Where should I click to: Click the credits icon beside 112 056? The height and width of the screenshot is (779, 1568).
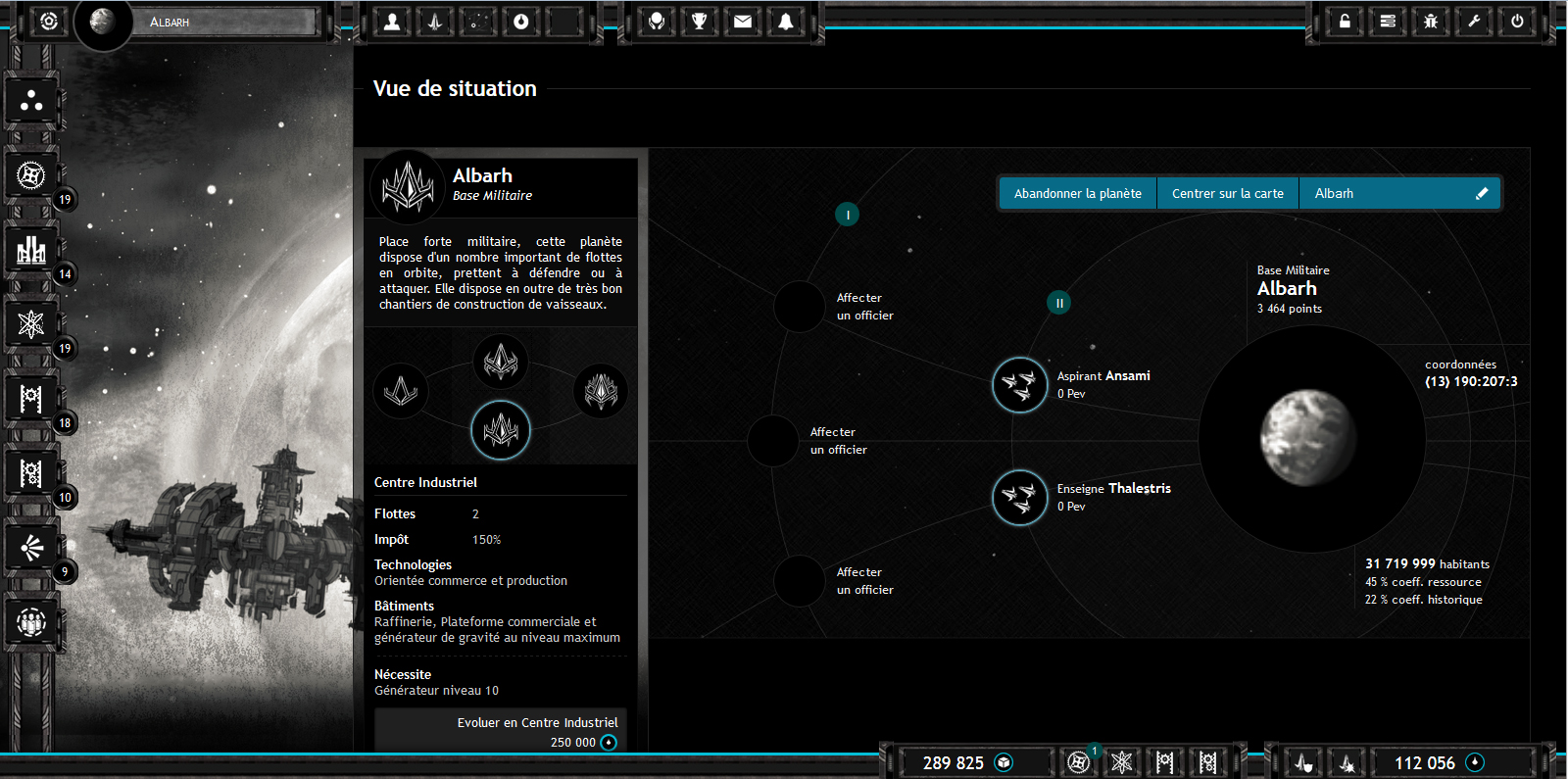click(1475, 762)
